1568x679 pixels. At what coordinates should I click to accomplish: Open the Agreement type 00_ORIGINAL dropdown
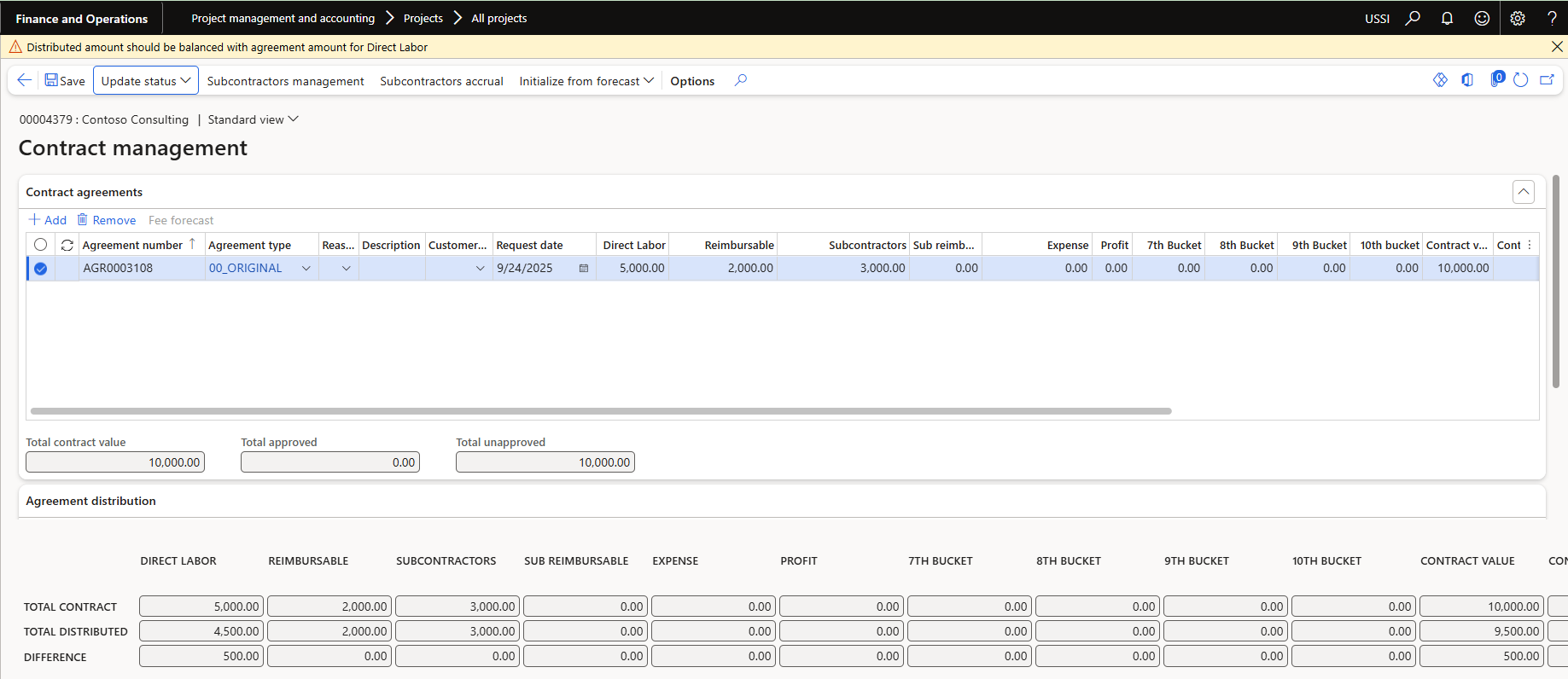click(x=306, y=268)
